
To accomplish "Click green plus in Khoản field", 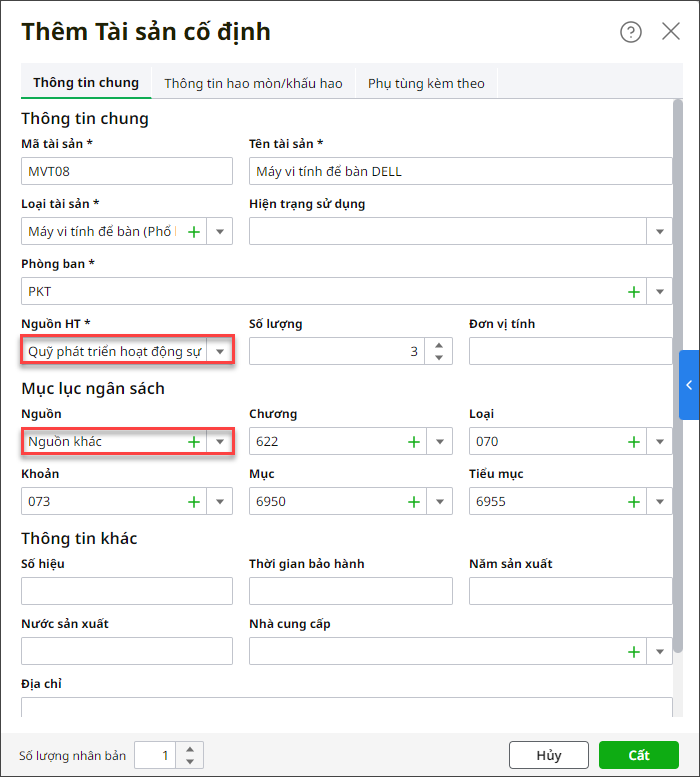I will 194,501.
